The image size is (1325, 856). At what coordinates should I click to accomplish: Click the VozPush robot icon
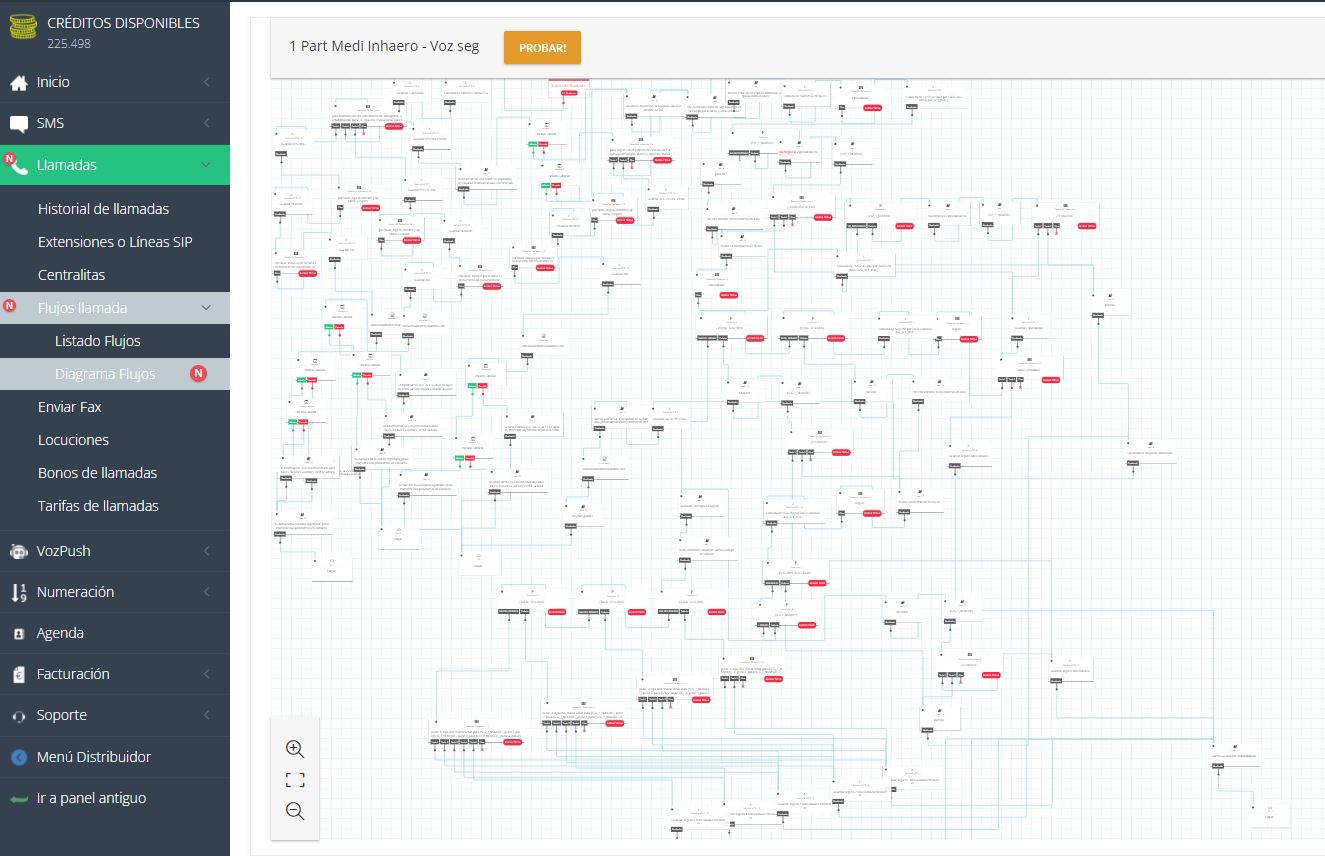[x=18, y=551]
